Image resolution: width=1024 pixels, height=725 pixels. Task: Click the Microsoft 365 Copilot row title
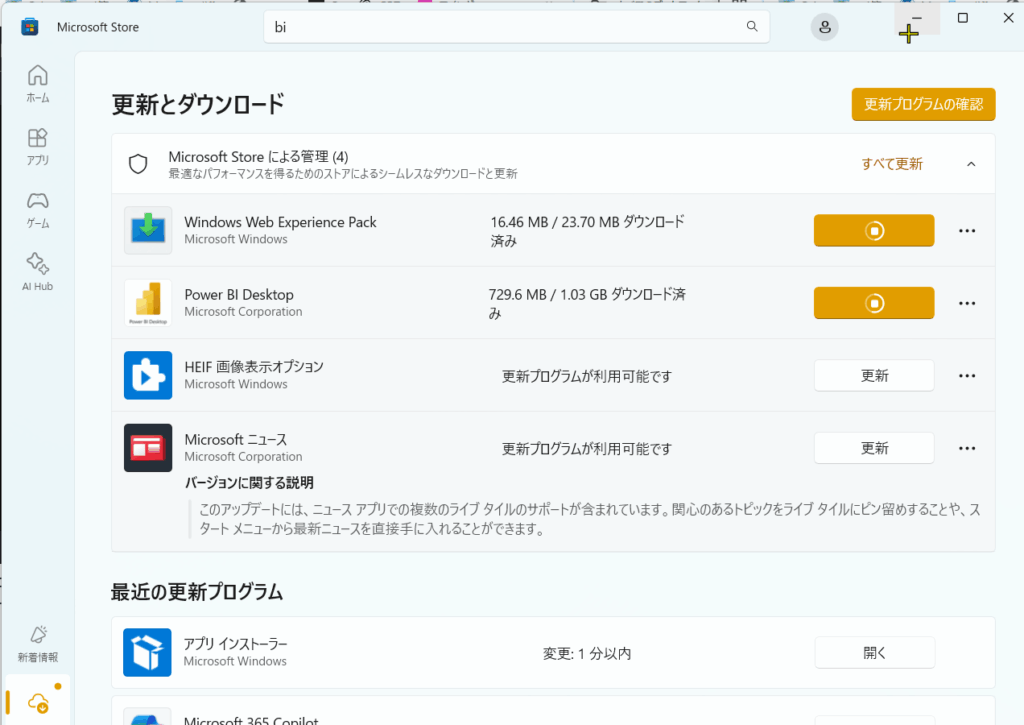[251, 720]
